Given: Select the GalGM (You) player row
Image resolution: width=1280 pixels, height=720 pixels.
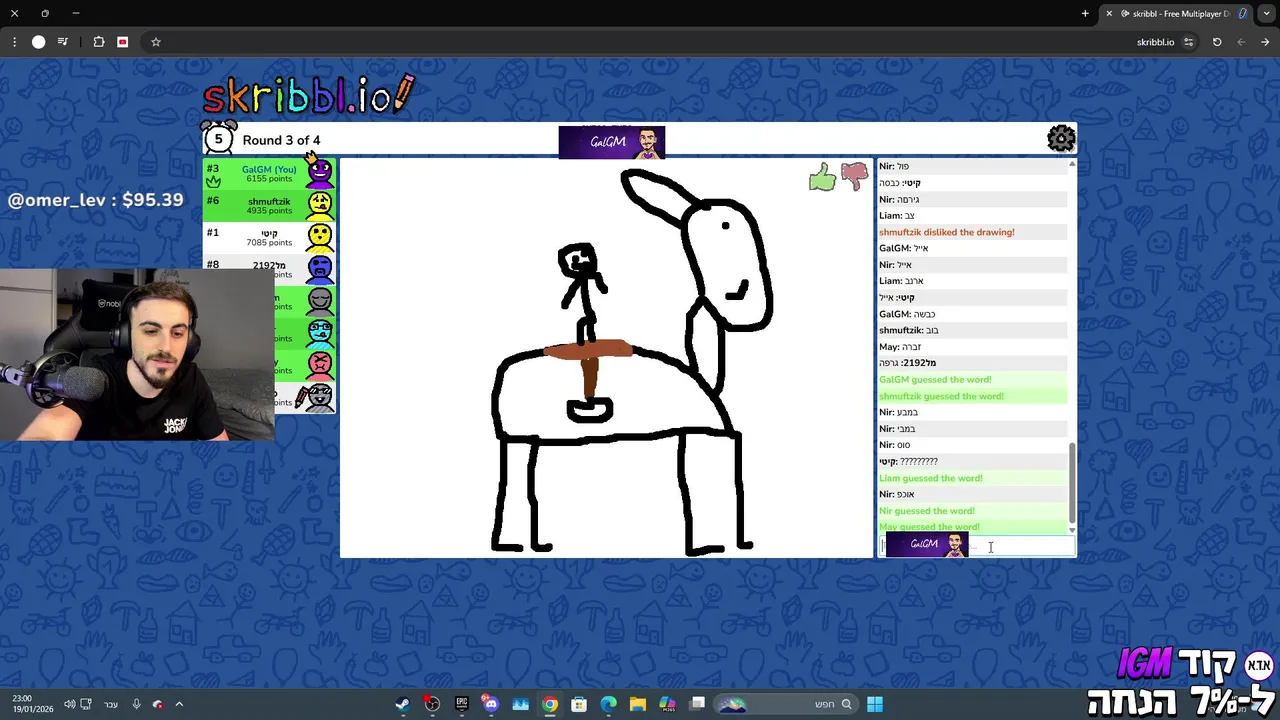Looking at the screenshot, I should pyautogui.click(x=269, y=174).
